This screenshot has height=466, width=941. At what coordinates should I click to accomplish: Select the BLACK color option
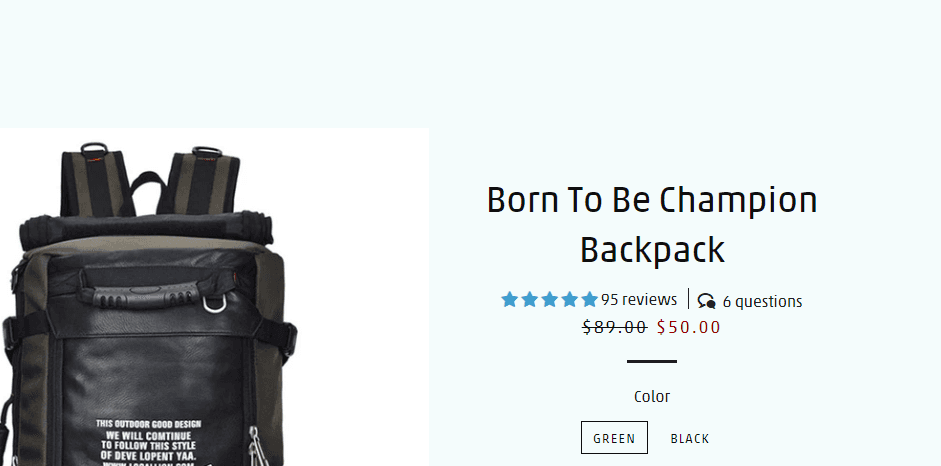690,438
